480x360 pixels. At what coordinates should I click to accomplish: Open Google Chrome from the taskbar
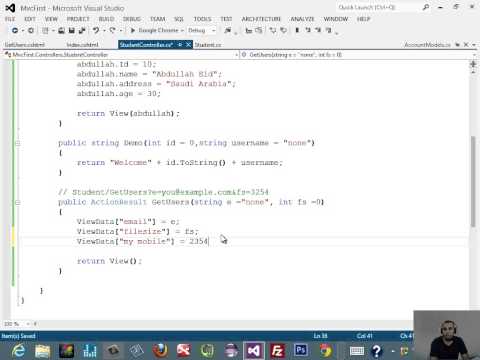pos(325,351)
